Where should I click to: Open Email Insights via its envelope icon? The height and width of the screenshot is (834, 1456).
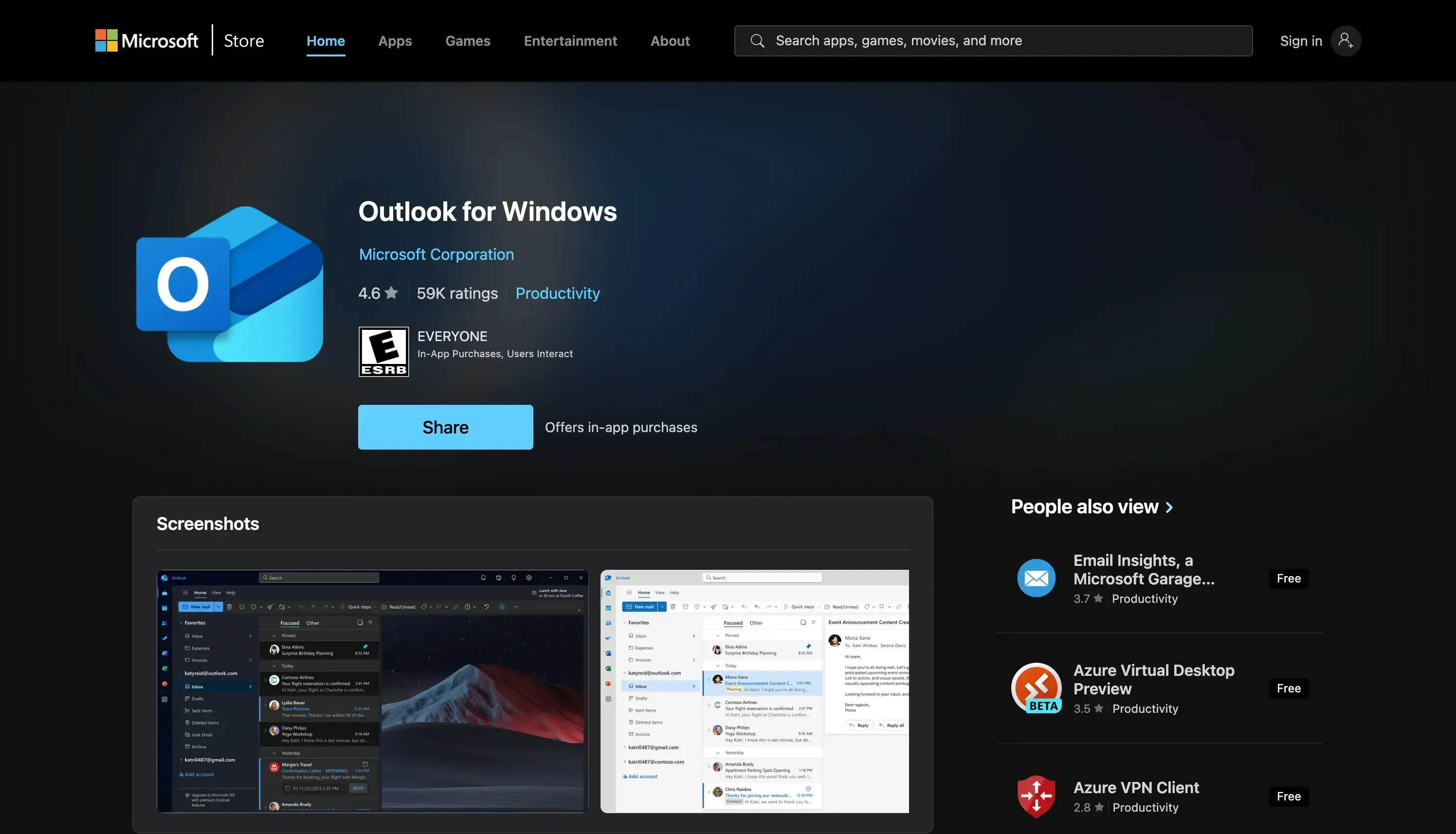pos(1036,578)
